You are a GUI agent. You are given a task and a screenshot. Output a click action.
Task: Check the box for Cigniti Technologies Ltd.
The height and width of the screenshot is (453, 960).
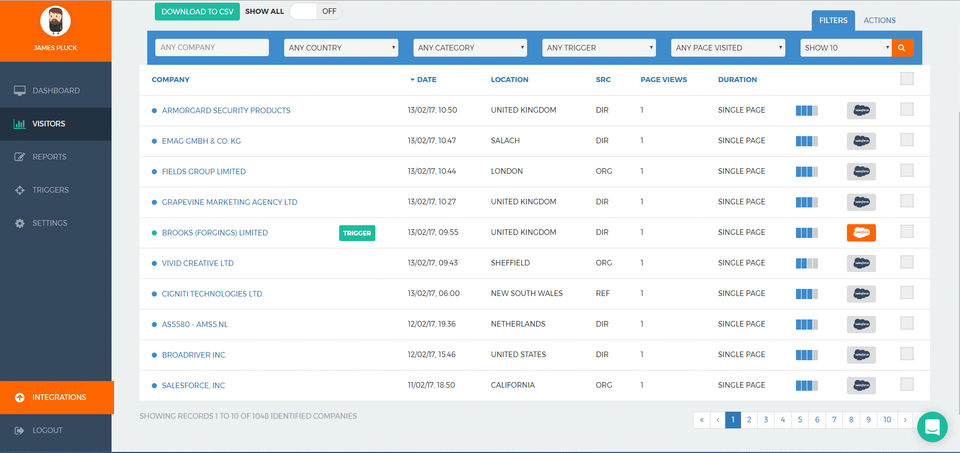pyautogui.click(x=907, y=293)
